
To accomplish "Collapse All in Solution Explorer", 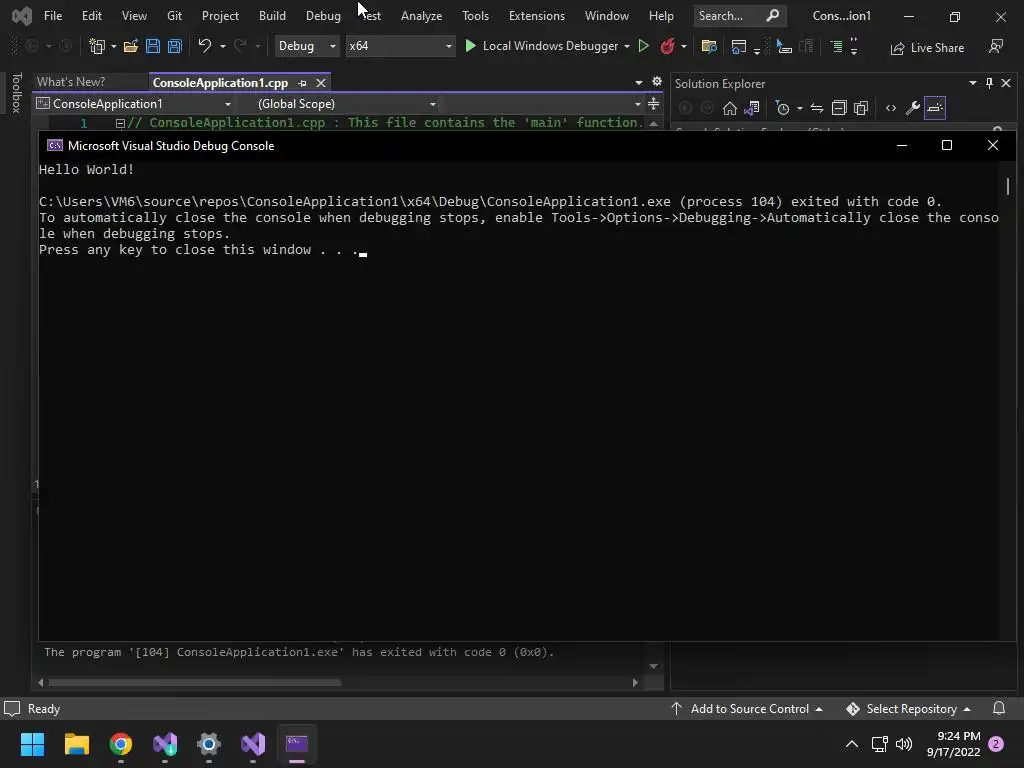I will pos(839,108).
